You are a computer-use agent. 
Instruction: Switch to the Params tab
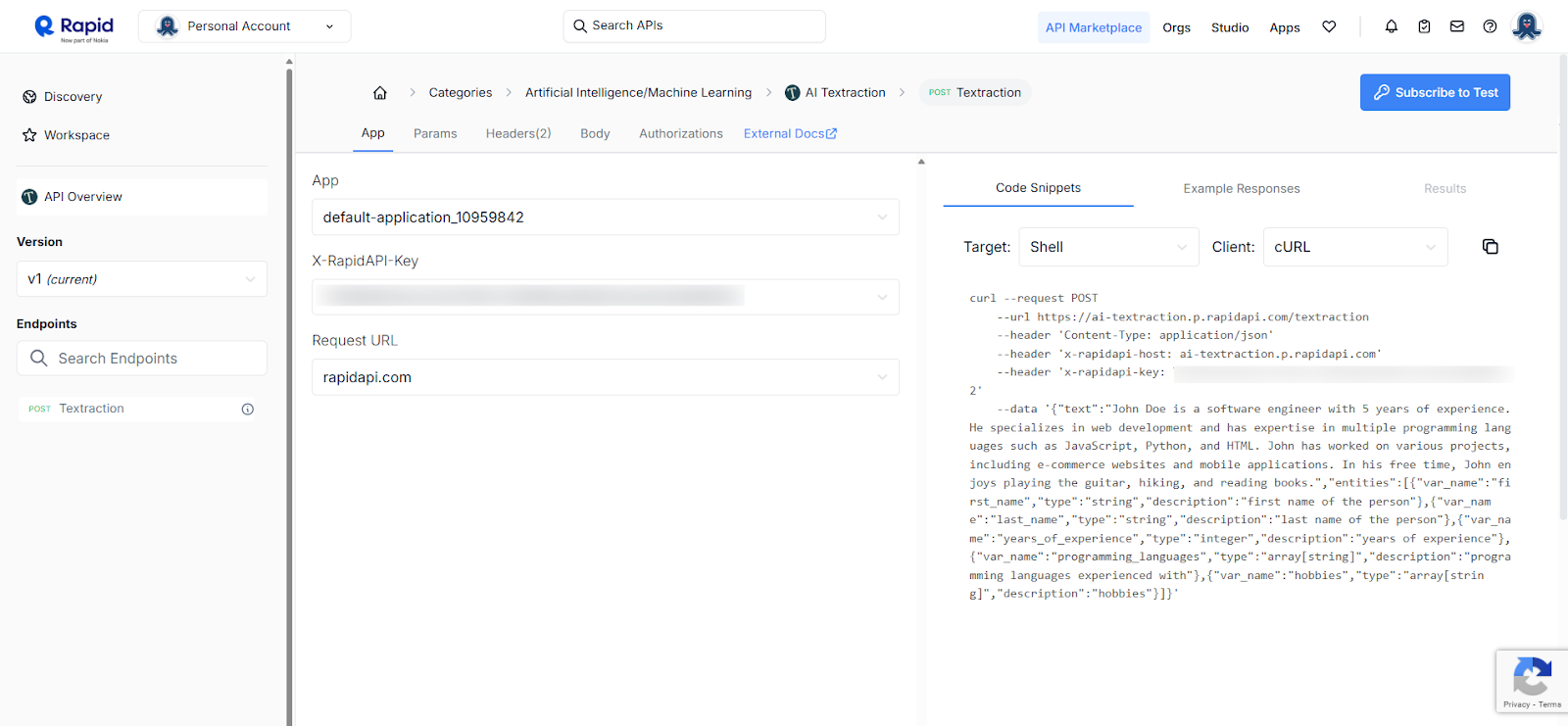pos(435,134)
